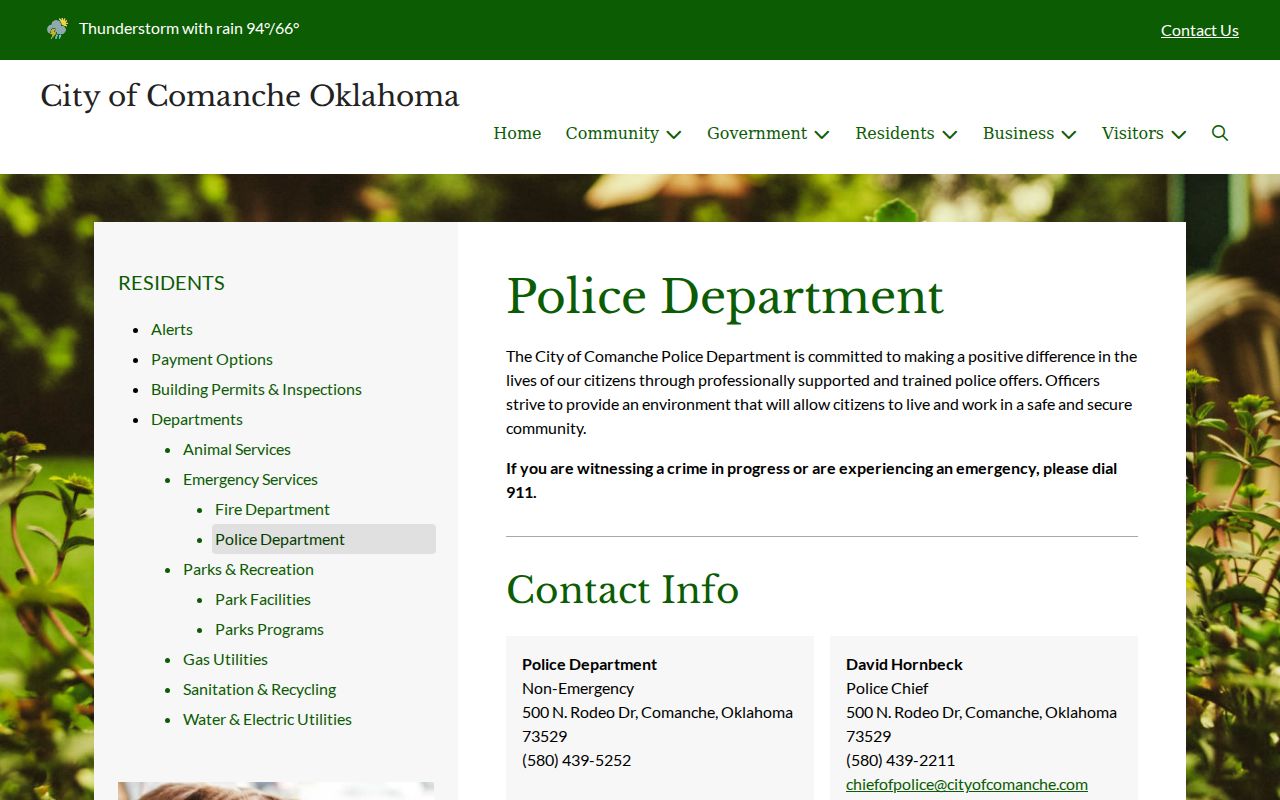Image resolution: width=1280 pixels, height=800 pixels.
Task: Click non-emergency phone (580) 439-5252
Action: [x=577, y=760]
